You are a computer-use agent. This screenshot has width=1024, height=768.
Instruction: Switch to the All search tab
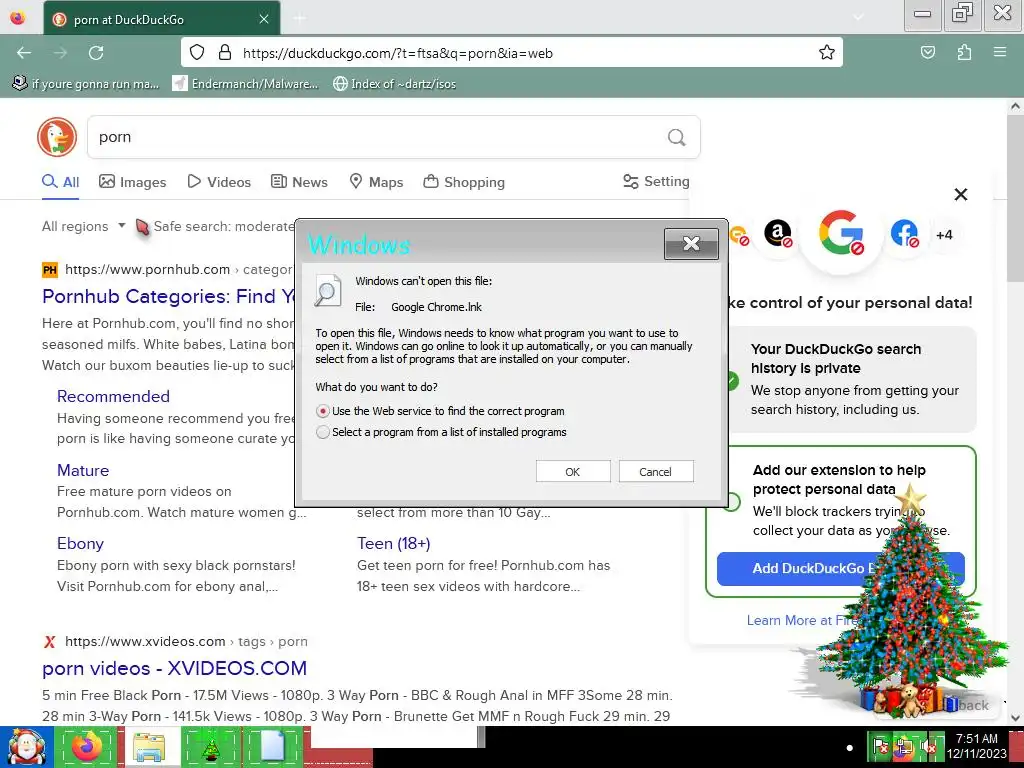pyautogui.click(x=61, y=182)
